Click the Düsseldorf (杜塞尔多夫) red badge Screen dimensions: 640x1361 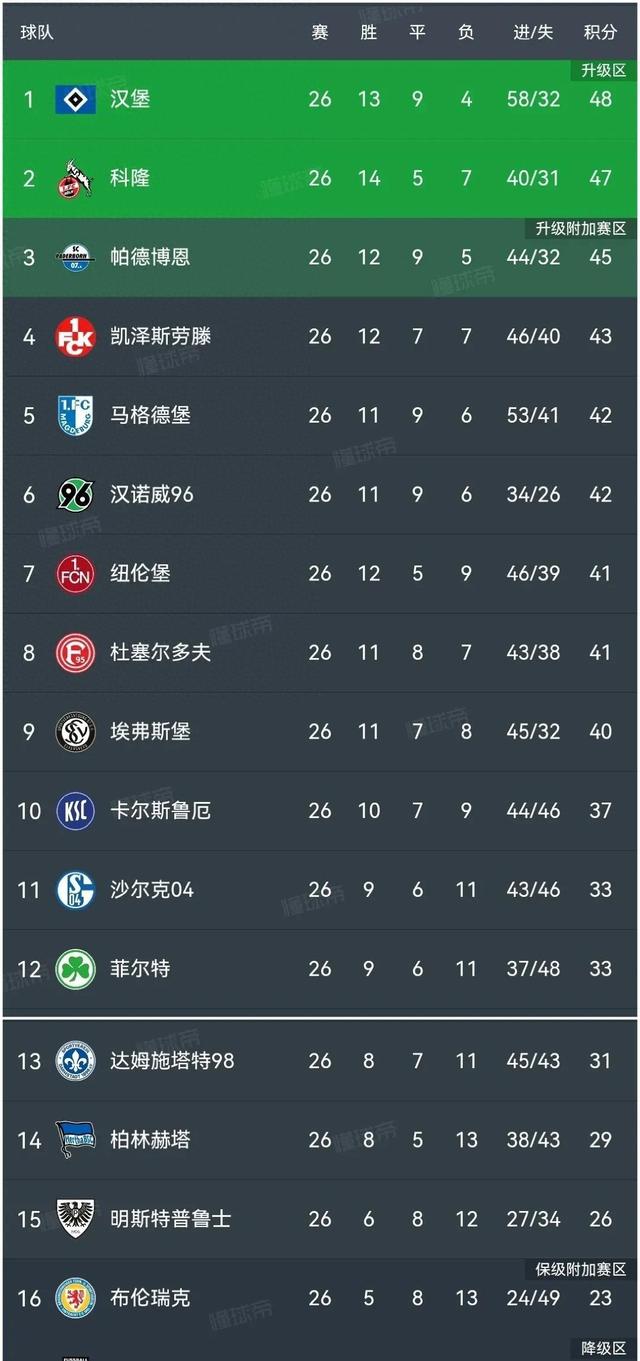click(x=75, y=652)
